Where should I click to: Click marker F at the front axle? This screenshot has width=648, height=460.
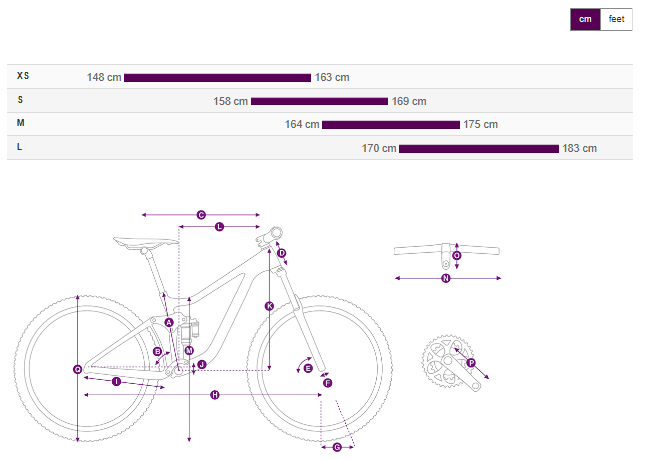(x=327, y=382)
